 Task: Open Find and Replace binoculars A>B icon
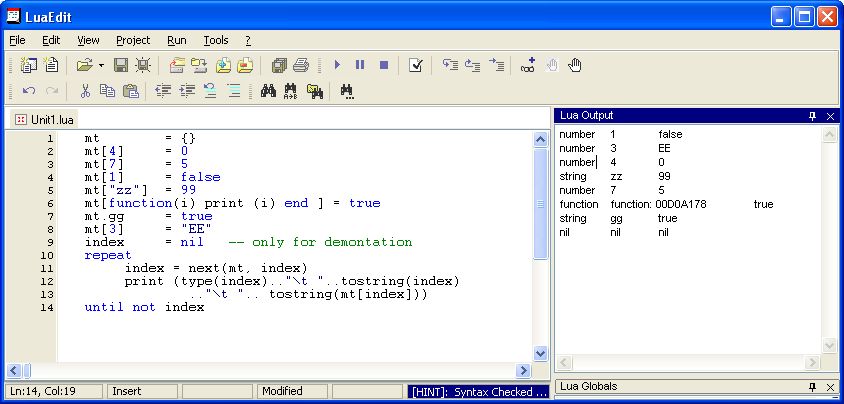(x=291, y=91)
